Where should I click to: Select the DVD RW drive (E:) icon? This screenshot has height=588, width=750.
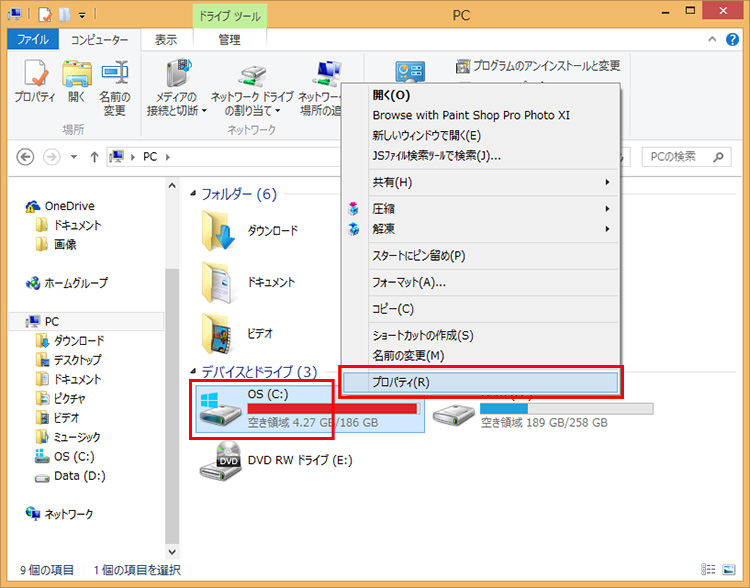[x=221, y=461]
